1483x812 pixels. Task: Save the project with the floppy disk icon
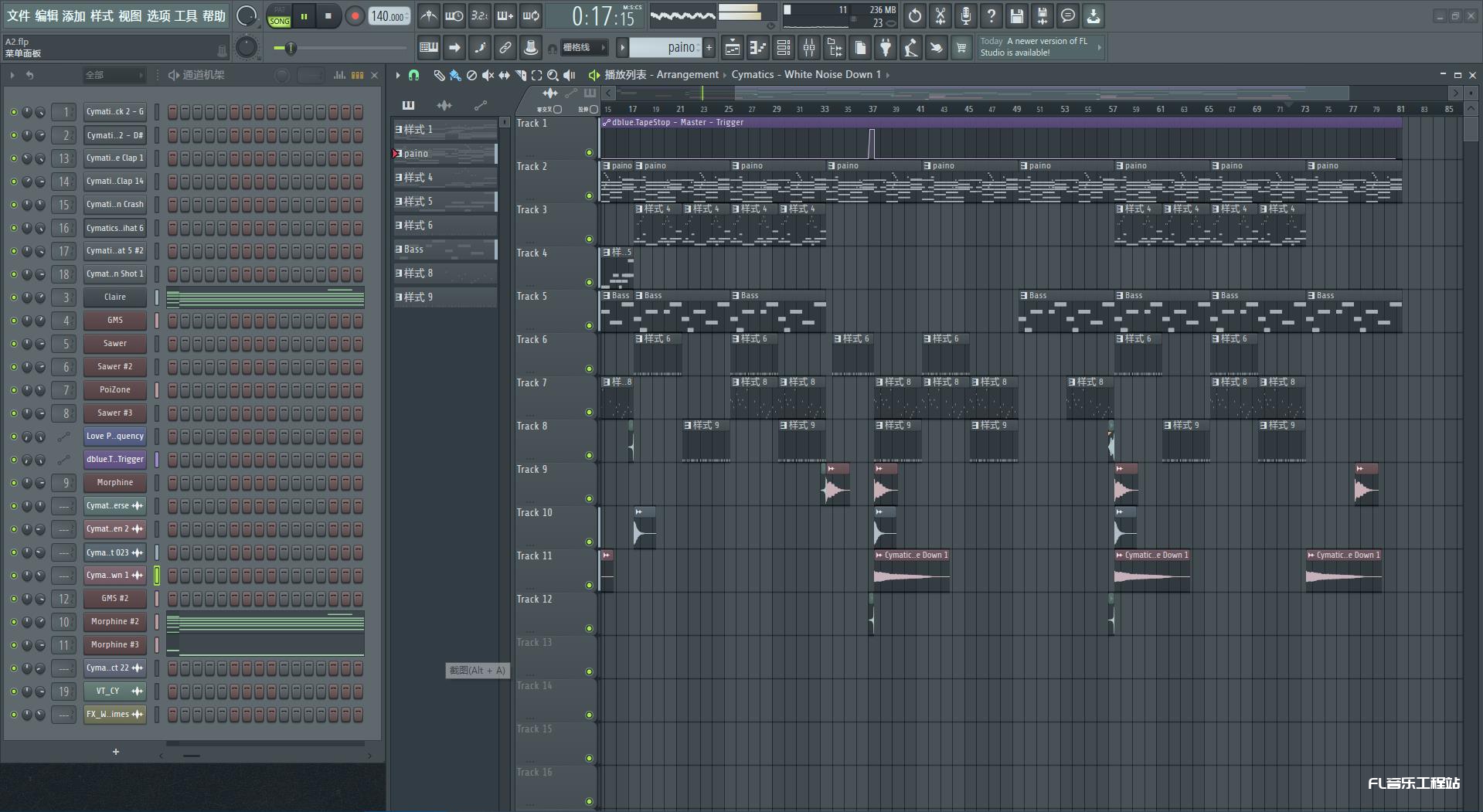point(1017,15)
